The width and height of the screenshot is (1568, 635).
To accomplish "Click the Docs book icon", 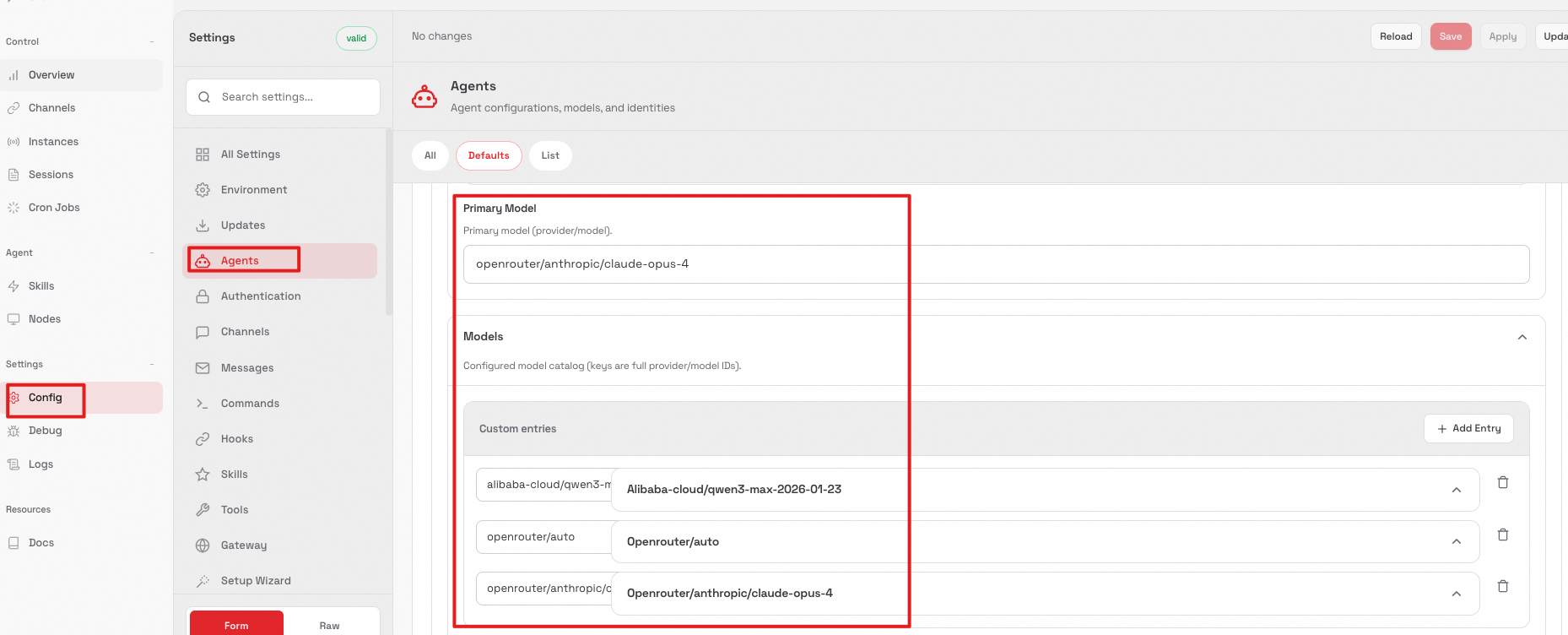I will pyautogui.click(x=14, y=543).
